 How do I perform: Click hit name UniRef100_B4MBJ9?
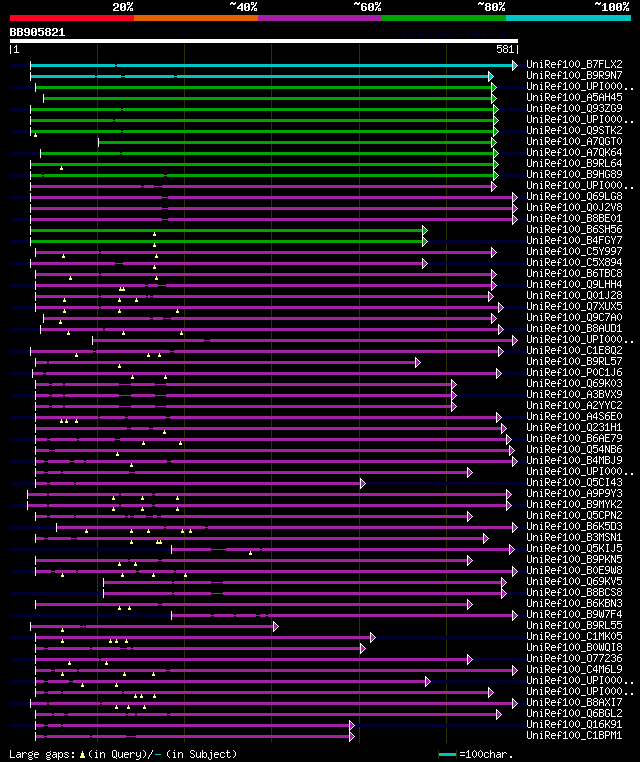(x=574, y=460)
